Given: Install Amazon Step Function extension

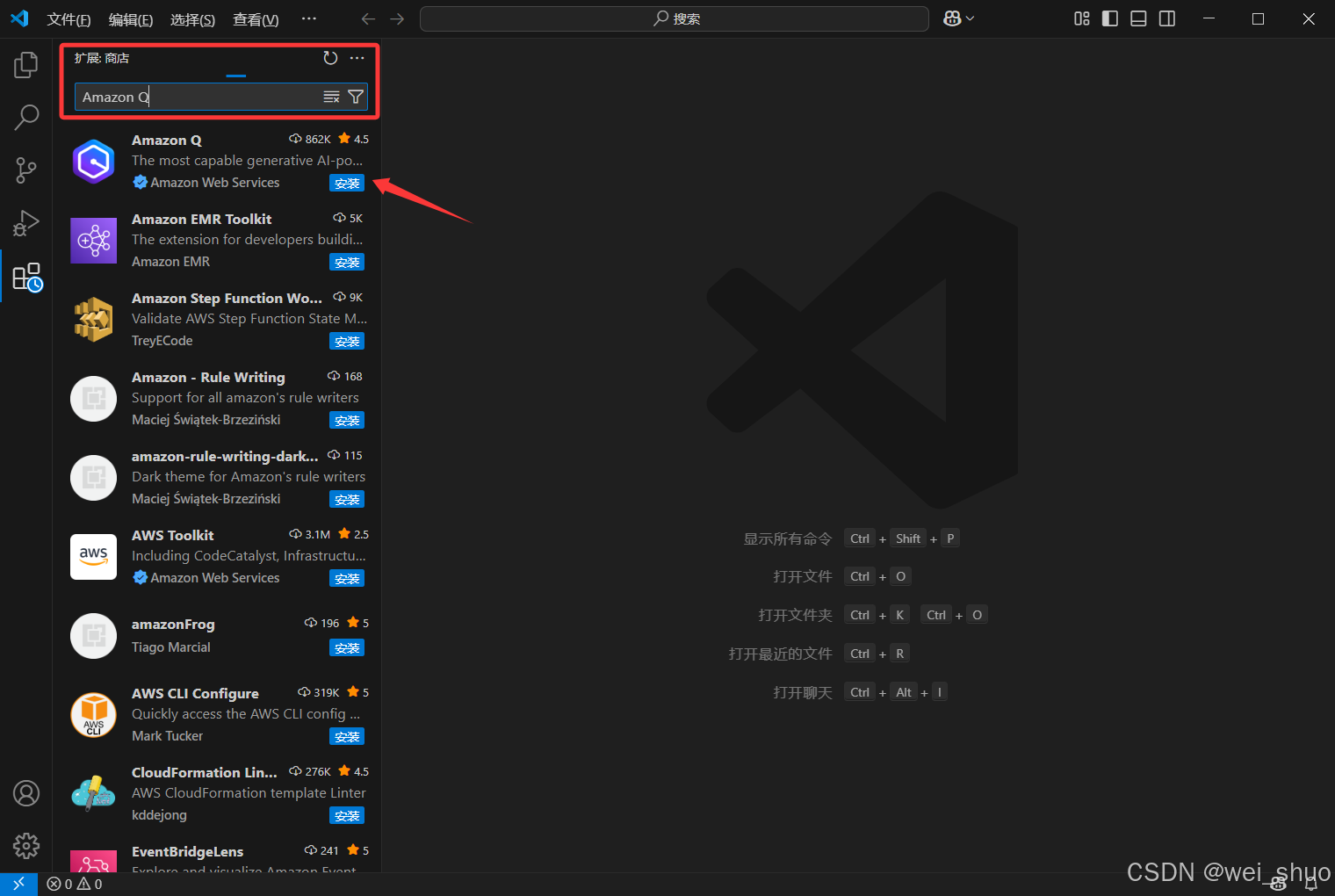Looking at the screenshot, I should (x=347, y=342).
